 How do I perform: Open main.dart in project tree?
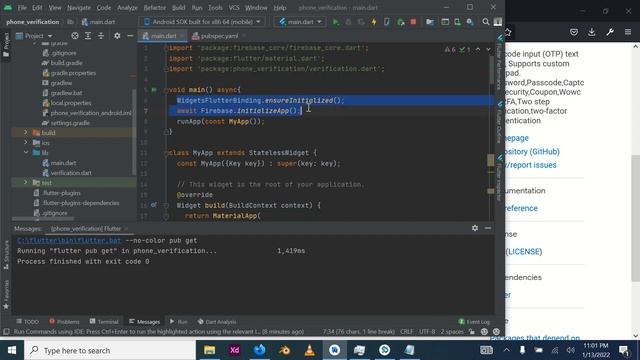[63, 162]
